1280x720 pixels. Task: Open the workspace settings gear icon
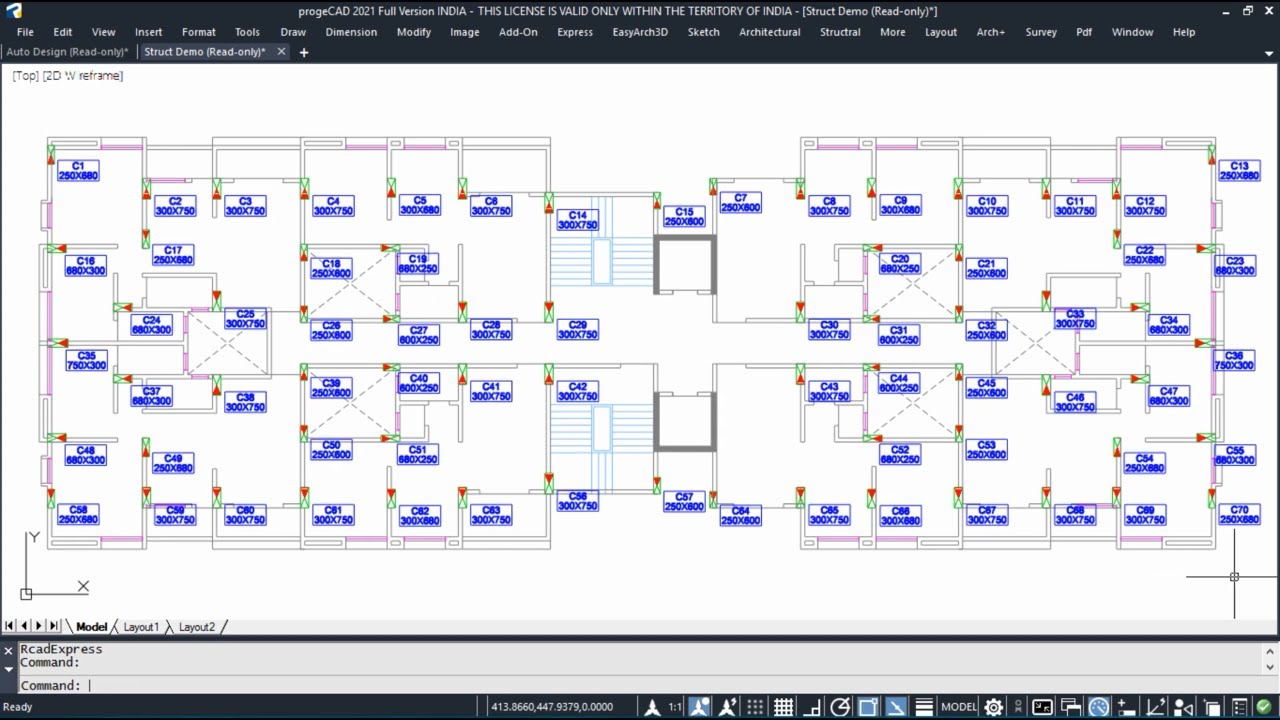tap(993, 707)
